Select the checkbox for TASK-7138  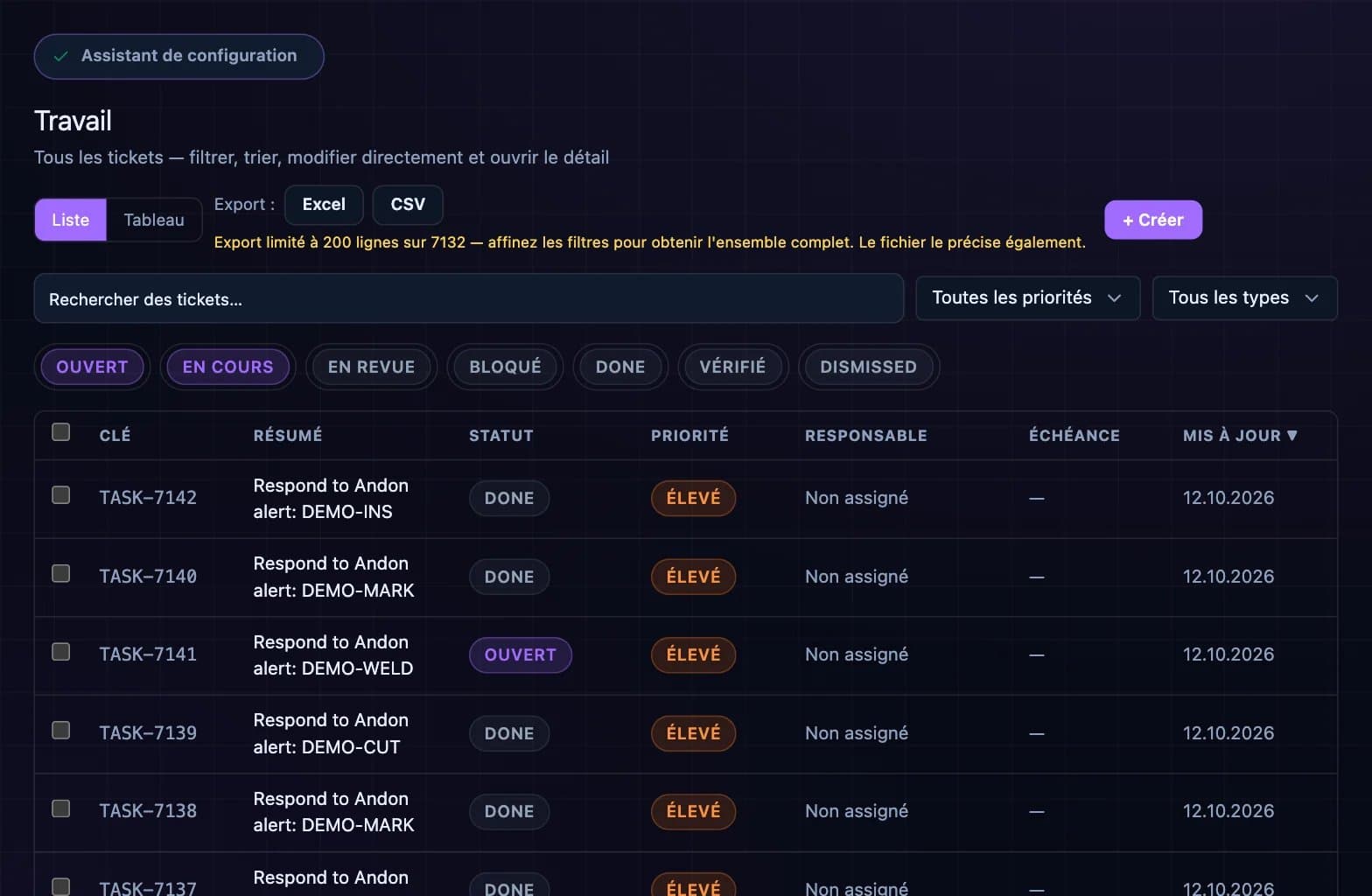pyautogui.click(x=61, y=808)
